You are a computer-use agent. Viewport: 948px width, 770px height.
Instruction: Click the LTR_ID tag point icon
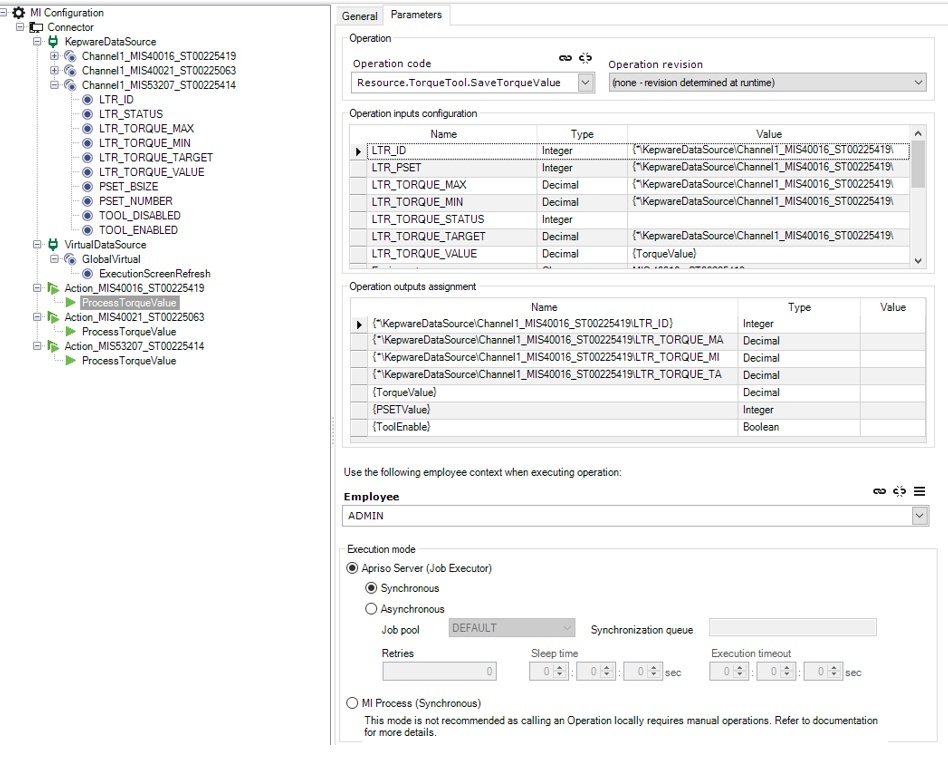click(x=88, y=100)
